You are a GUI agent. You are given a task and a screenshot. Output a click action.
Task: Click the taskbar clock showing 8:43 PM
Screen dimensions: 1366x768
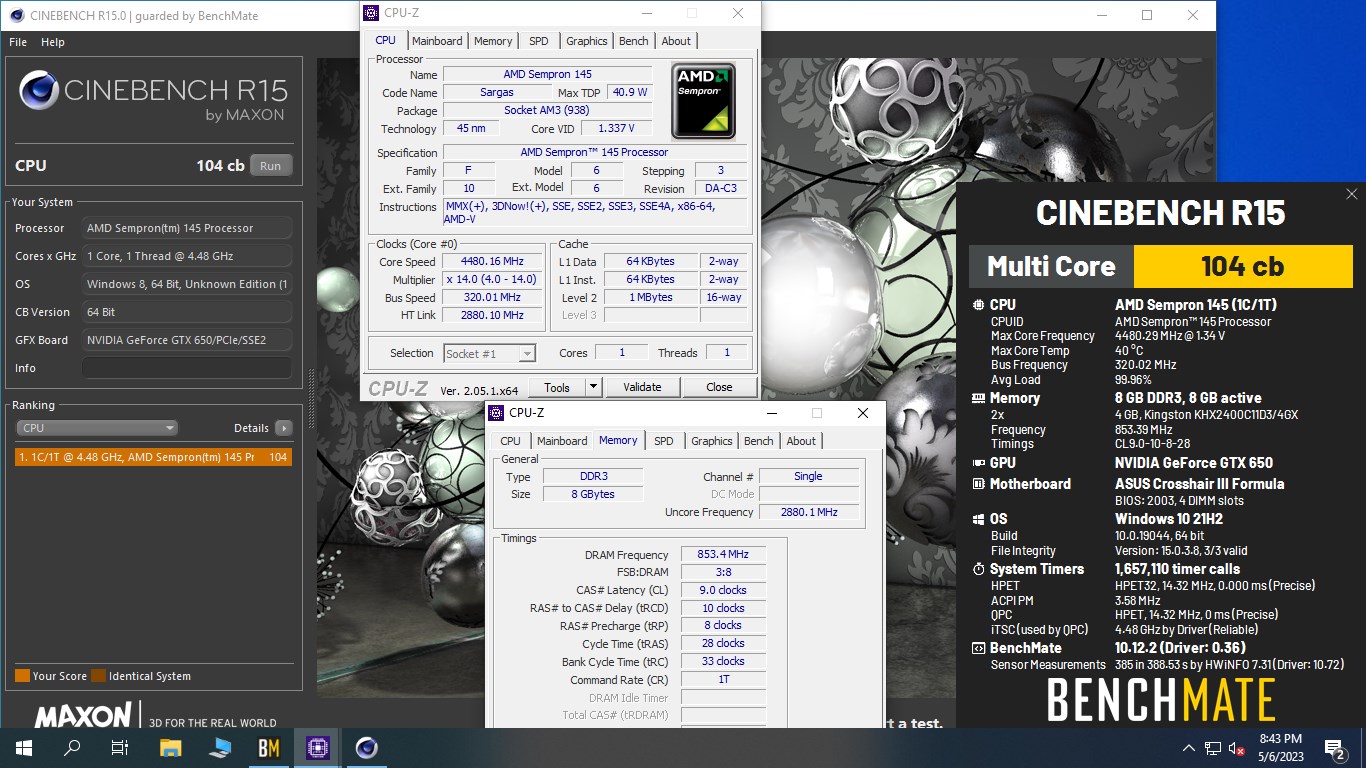coord(1280,748)
